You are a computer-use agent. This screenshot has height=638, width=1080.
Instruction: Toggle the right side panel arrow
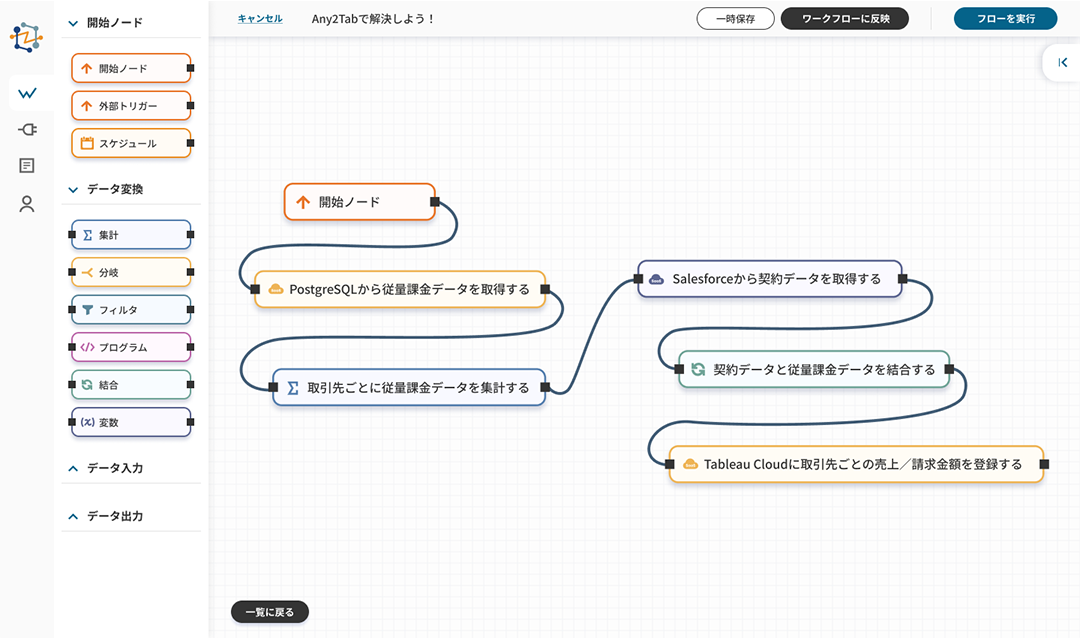click(x=1062, y=62)
